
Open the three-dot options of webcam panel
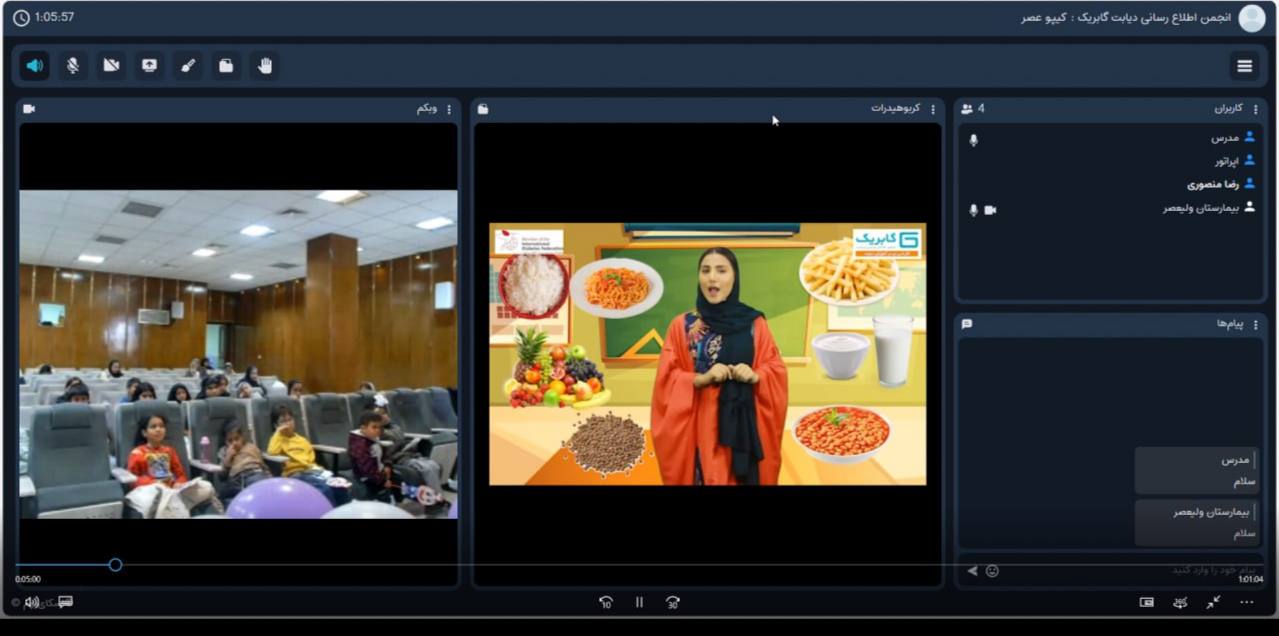click(448, 109)
